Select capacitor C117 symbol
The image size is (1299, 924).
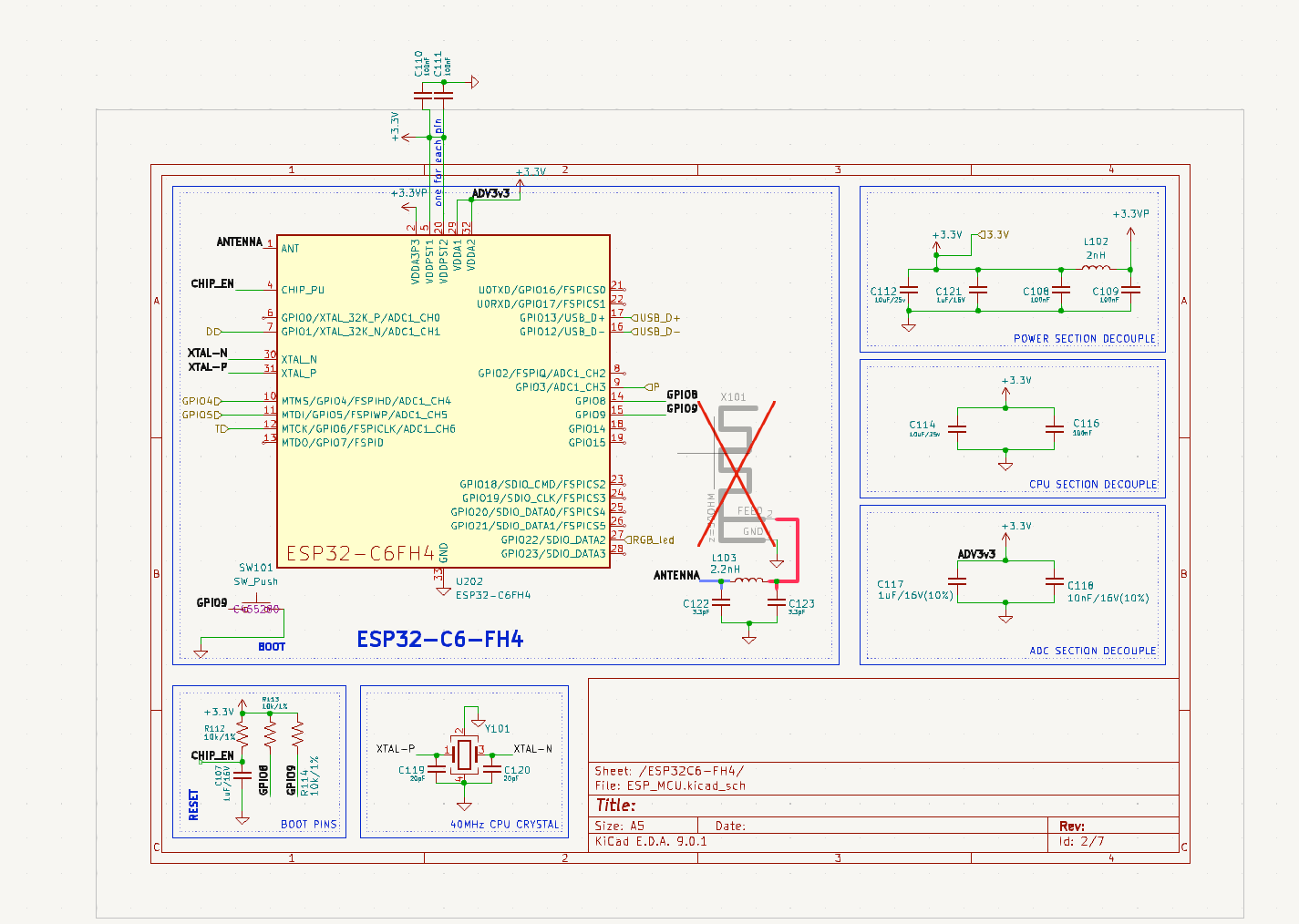957,580
